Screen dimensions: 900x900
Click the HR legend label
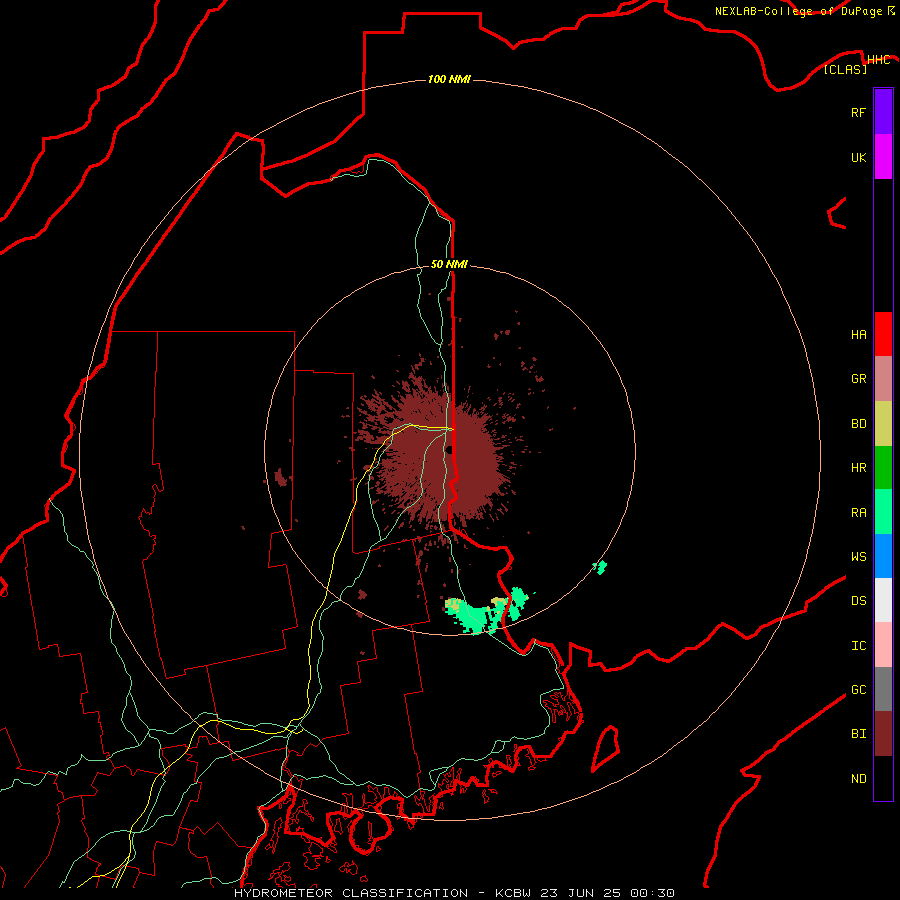(x=858, y=468)
